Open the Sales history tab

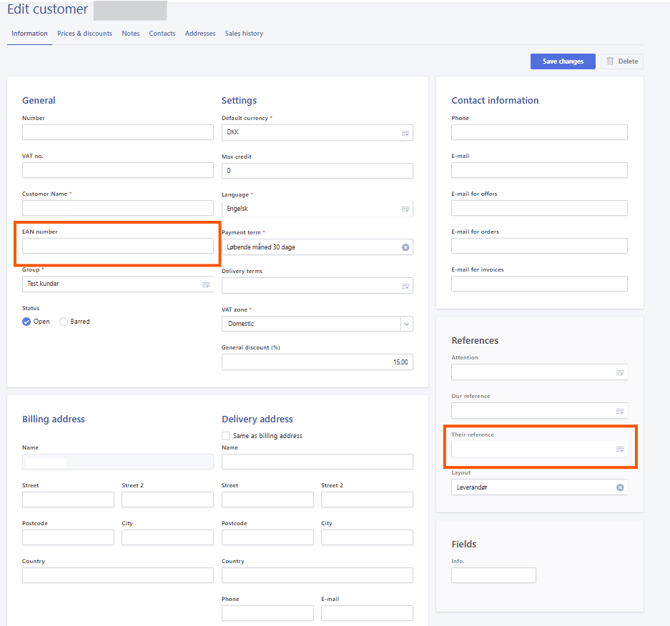point(244,34)
